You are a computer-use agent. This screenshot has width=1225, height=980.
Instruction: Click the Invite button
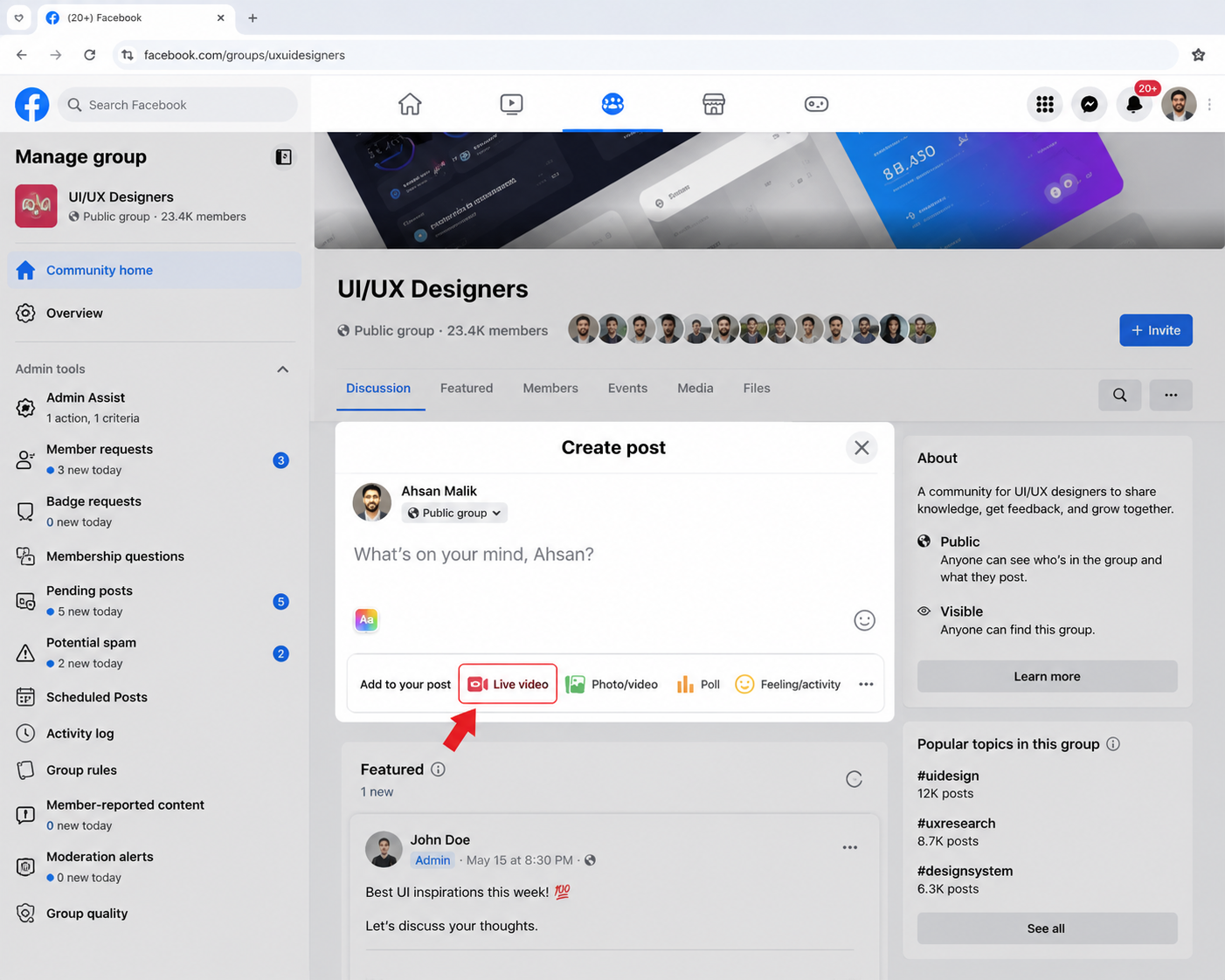coord(1156,330)
